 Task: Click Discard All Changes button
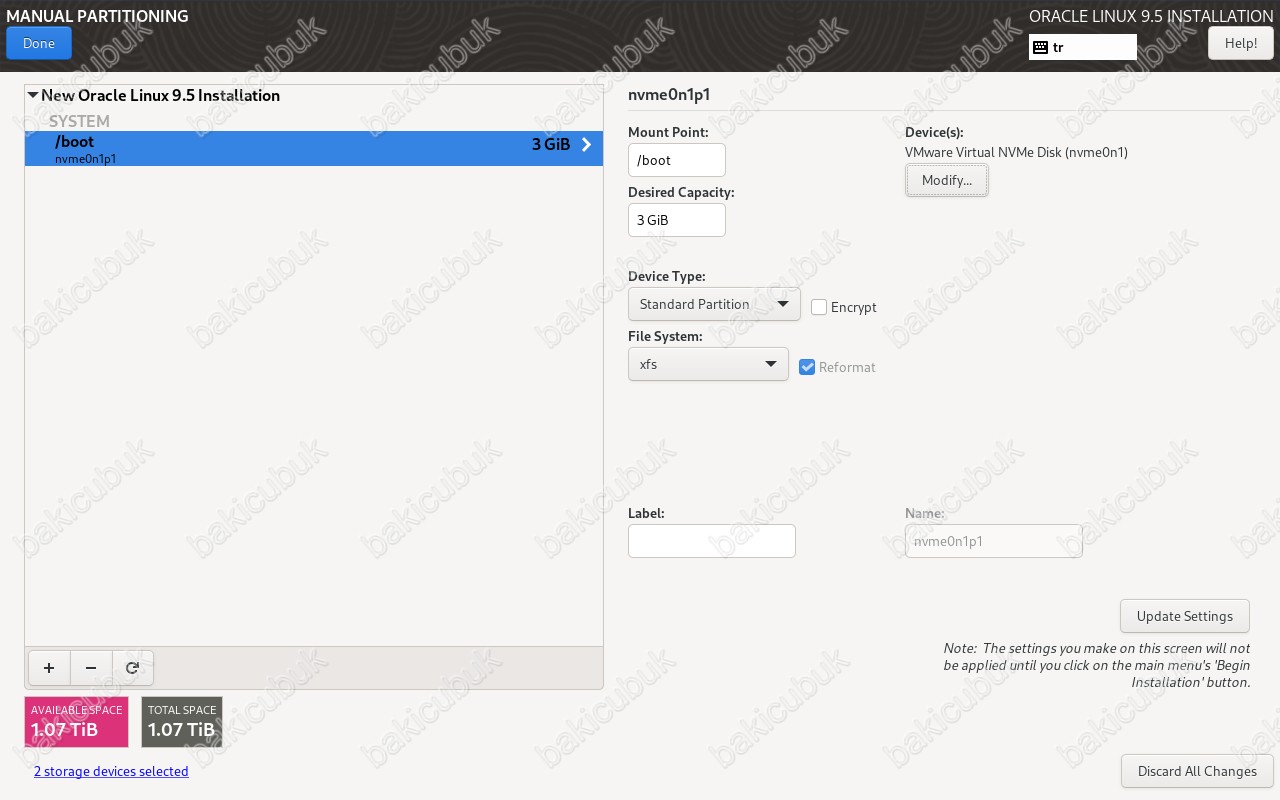coord(1197,771)
